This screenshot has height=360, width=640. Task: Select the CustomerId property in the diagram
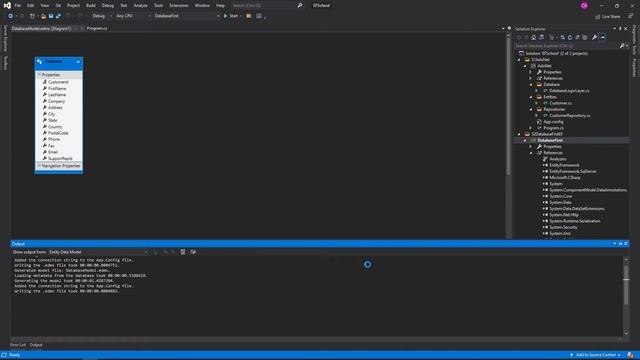(x=58, y=82)
